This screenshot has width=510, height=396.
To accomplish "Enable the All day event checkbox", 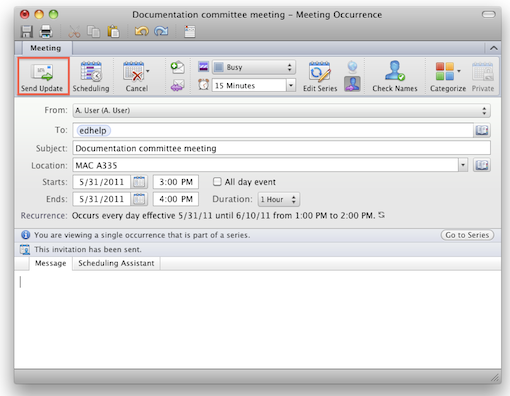I will 217,182.
